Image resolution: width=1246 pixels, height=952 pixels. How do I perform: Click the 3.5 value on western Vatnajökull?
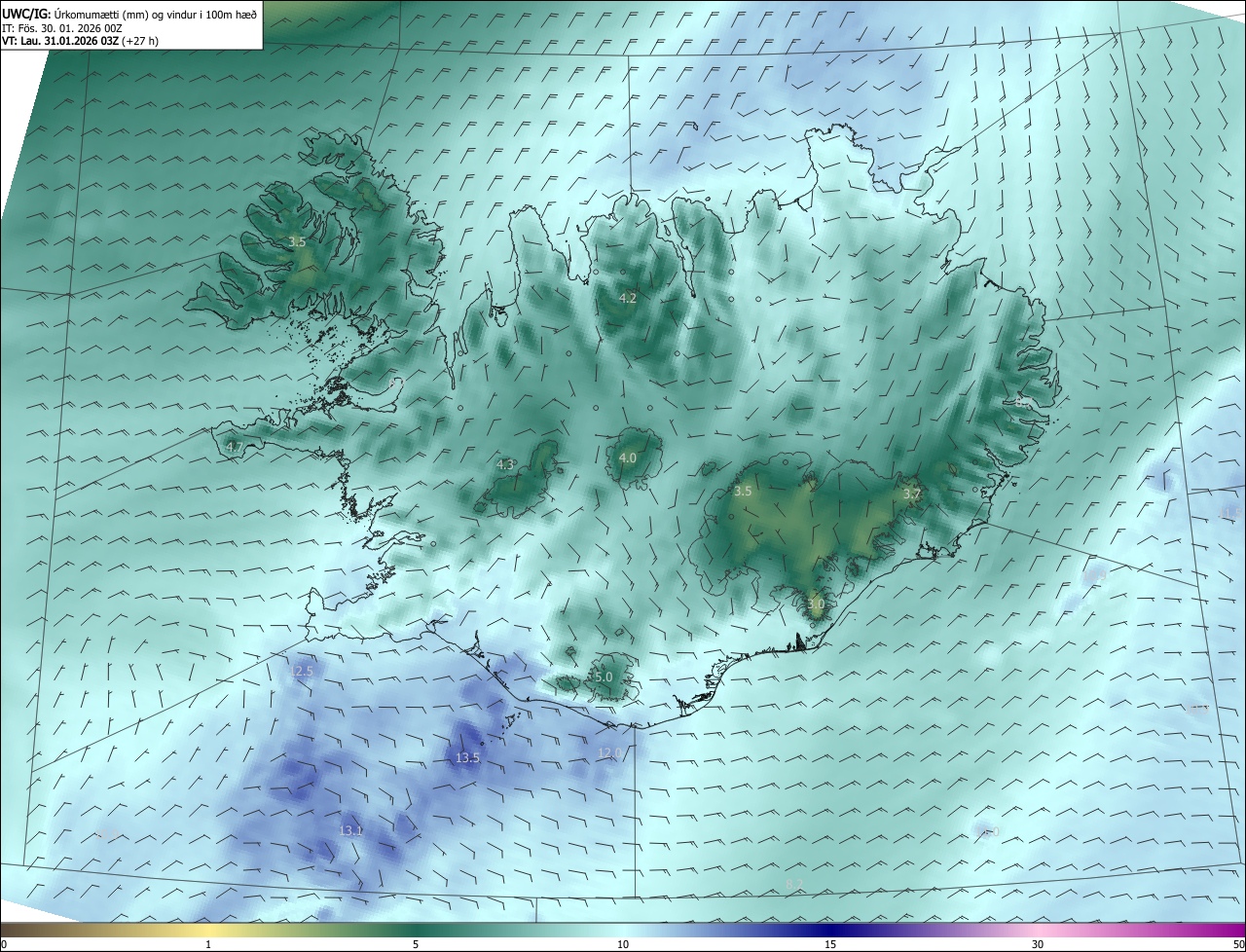tap(743, 492)
